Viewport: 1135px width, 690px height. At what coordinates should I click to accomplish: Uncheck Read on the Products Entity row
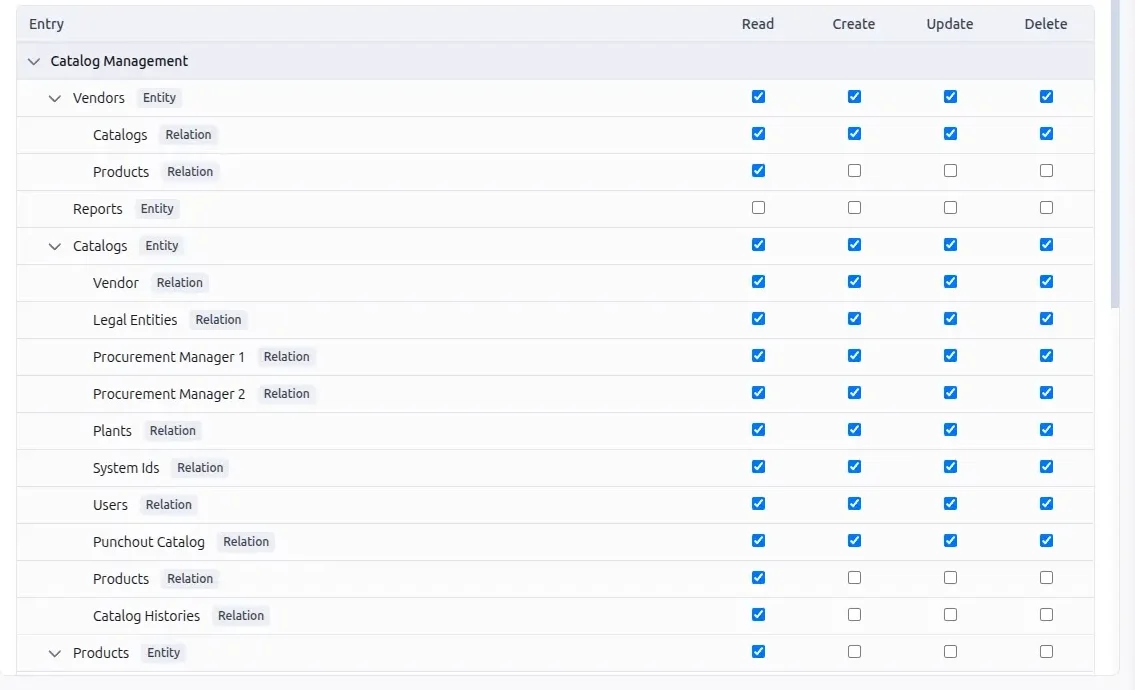click(x=758, y=652)
